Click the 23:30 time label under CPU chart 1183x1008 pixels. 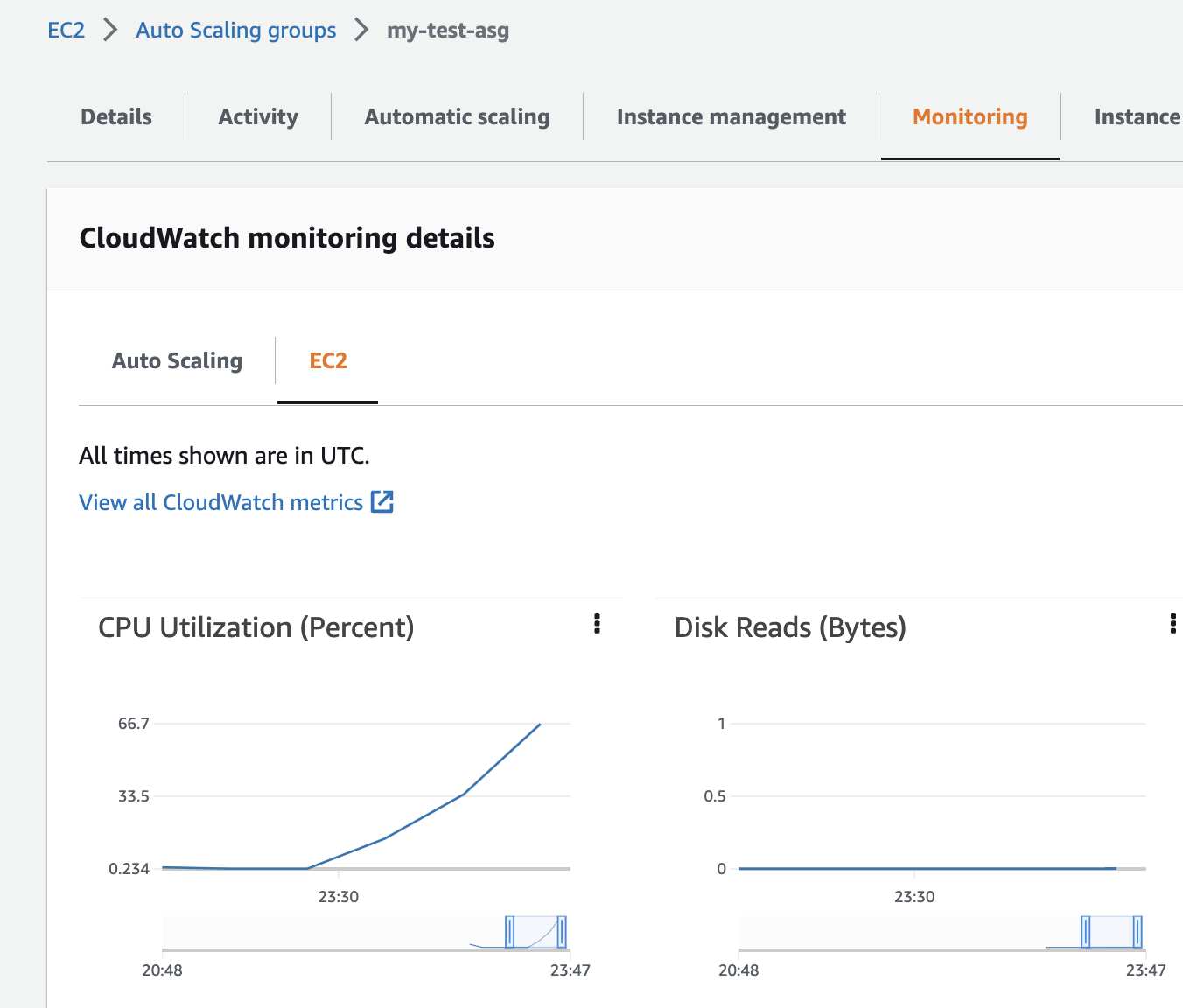tap(339, 897)
